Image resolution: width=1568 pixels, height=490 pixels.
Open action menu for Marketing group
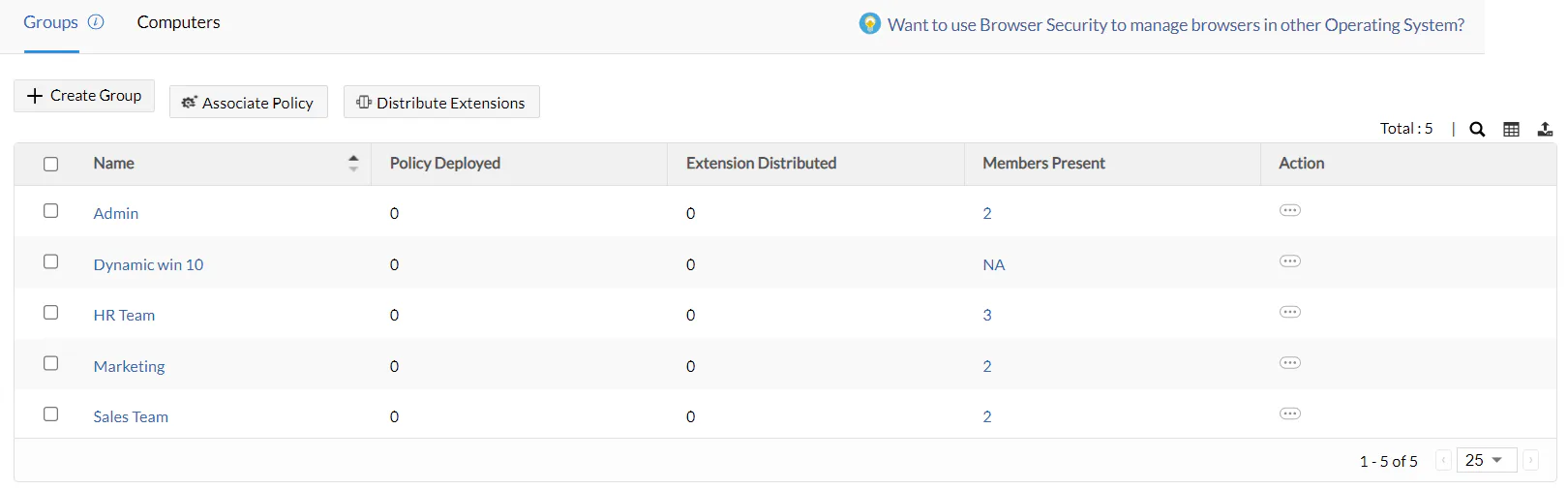coord(1290,362)
